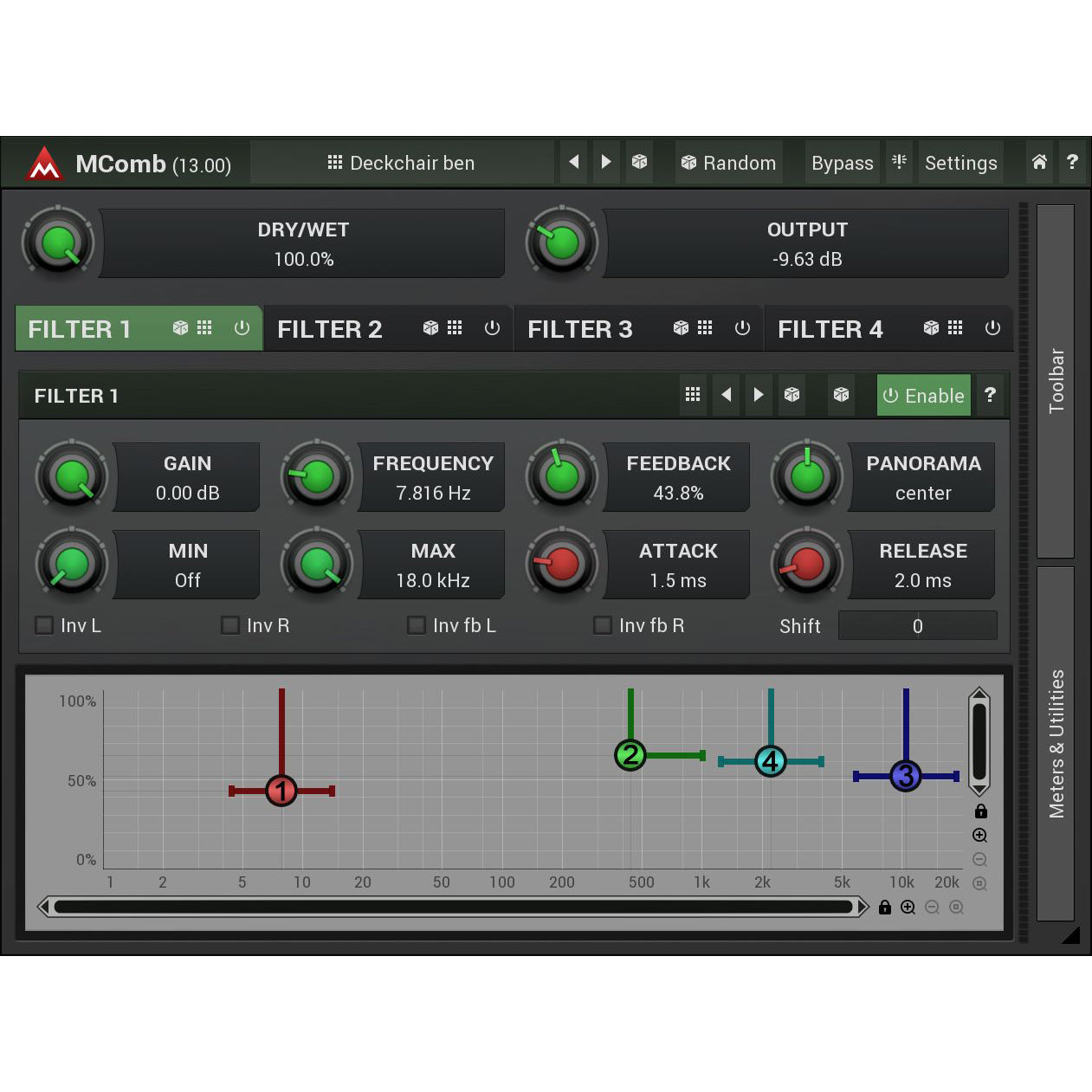1092x1092 pixels.
Task: Open Filter 4 presets grid icon
Action: (x=955, y=328)
